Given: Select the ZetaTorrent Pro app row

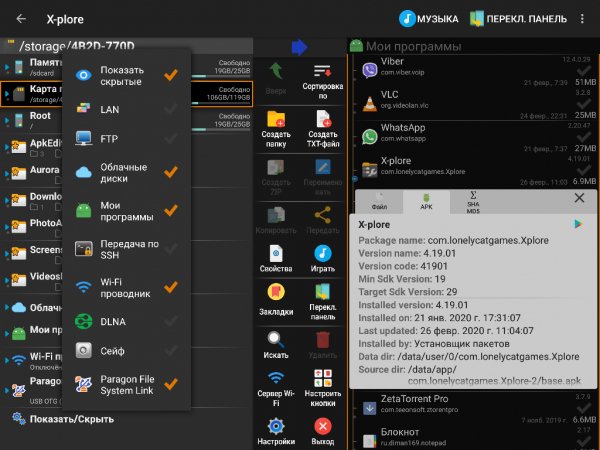Looking at the screenshot, I should coord(474,408).
